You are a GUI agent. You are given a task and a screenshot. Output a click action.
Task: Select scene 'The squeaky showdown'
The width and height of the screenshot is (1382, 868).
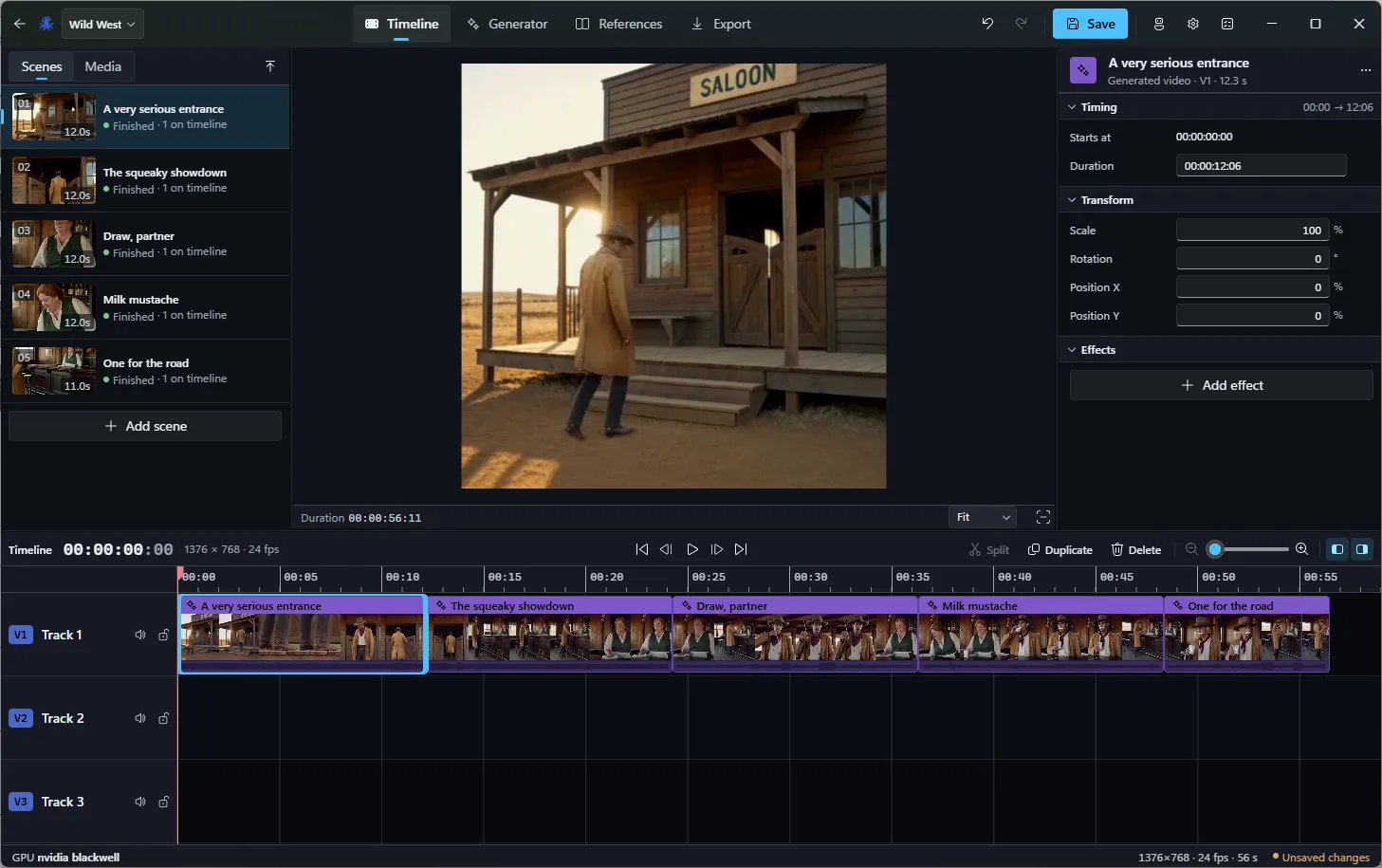(x=145, y=180)
